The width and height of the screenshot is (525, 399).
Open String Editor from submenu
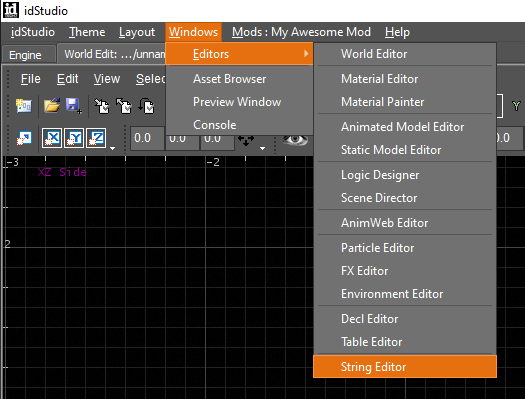pyautogui.click(x=405, y=367)
